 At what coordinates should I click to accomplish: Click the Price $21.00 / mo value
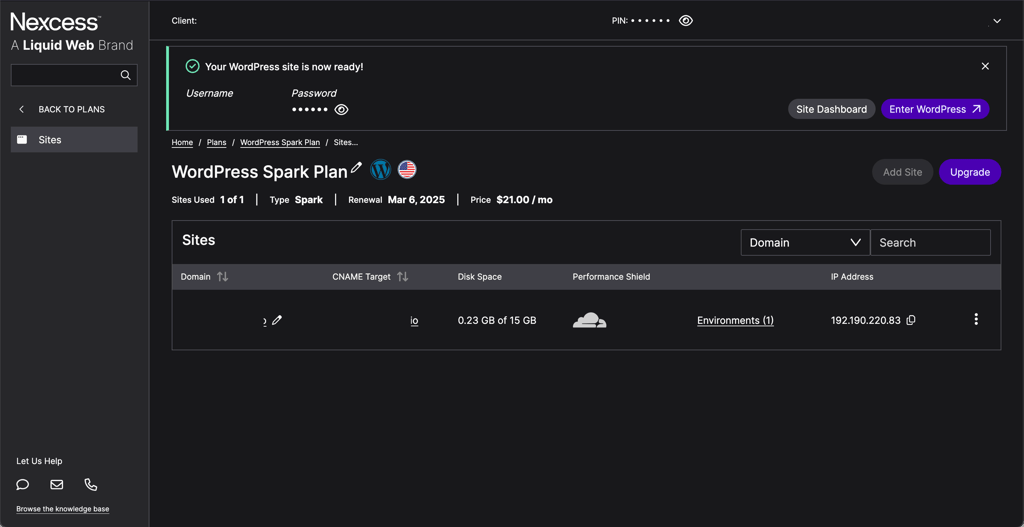tap(524, 200)
